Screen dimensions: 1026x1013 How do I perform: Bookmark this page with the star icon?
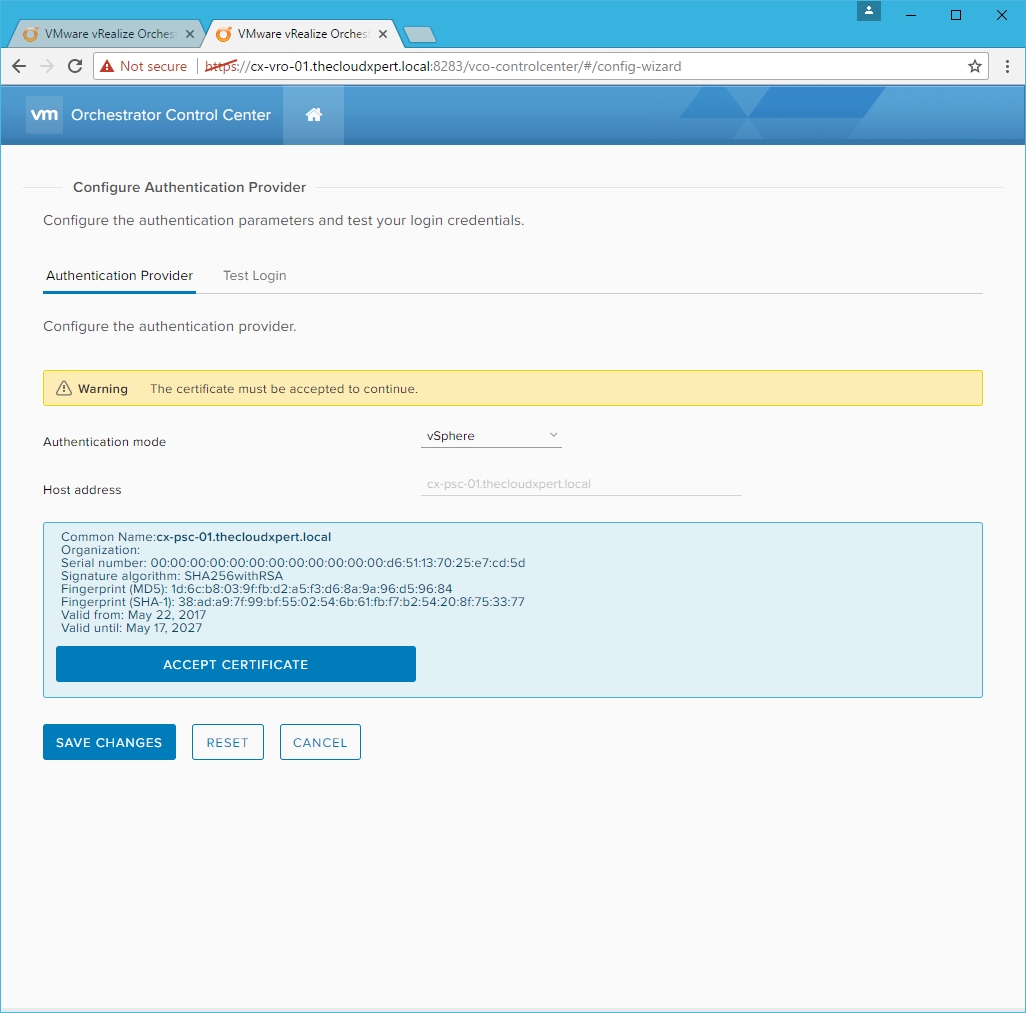pos(974,66)
